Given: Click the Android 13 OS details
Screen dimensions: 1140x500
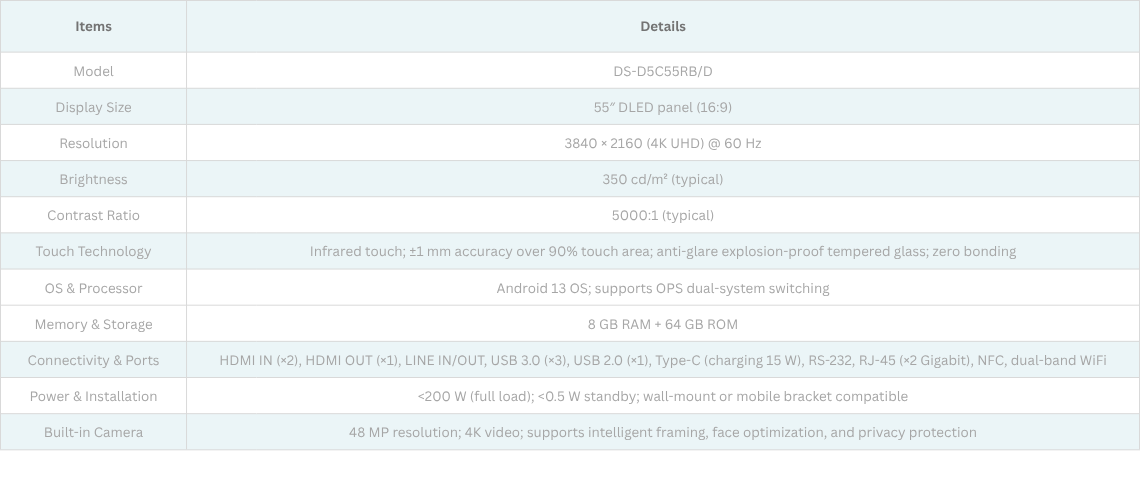Looking at the screenshot, I should click(x=663, y=288).
